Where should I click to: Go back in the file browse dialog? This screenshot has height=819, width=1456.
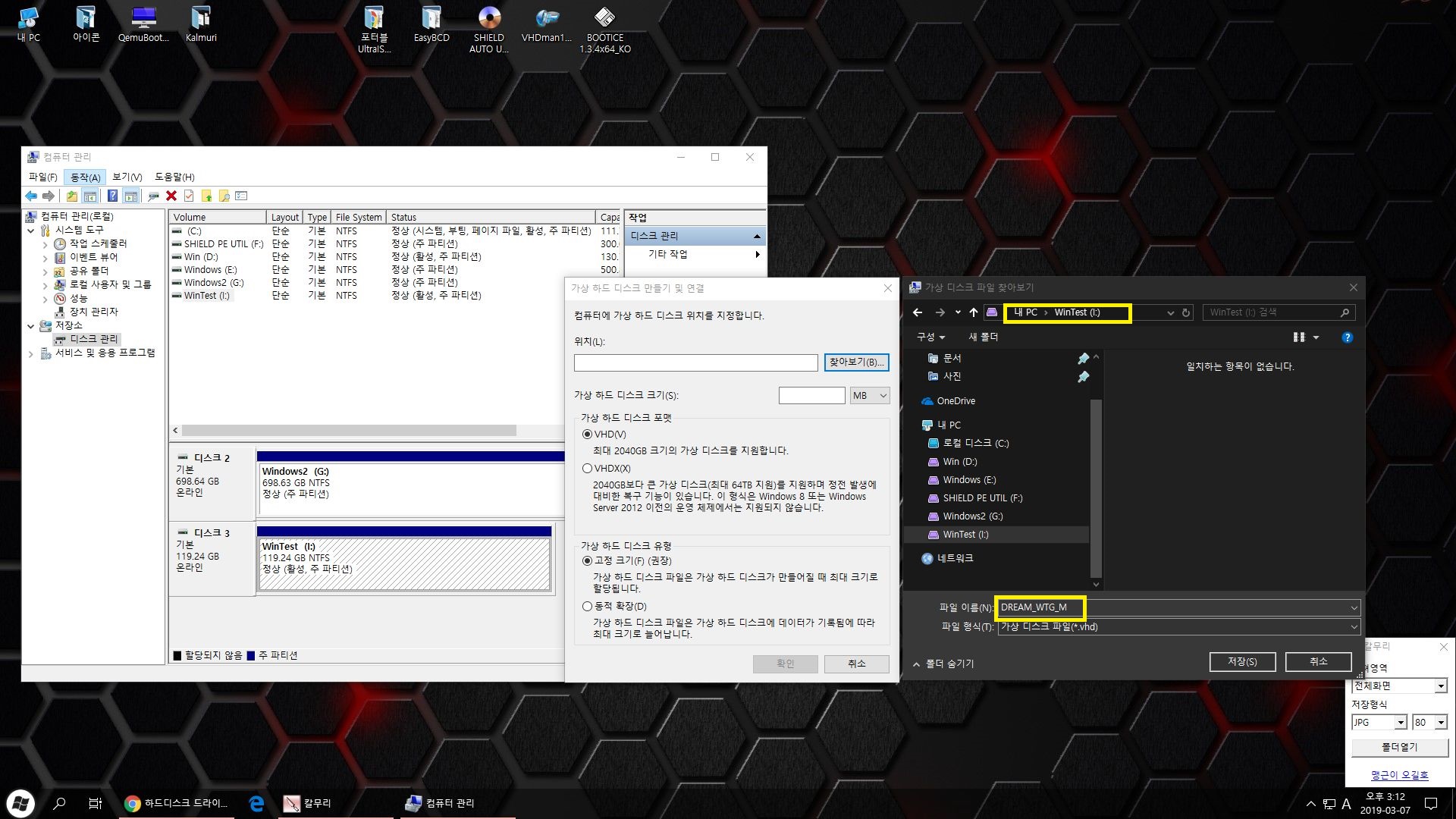tap(918, 312)
